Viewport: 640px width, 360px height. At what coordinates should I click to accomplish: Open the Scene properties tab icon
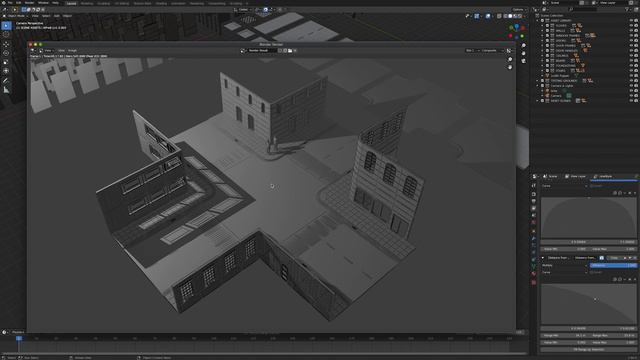tap(533, 215)
